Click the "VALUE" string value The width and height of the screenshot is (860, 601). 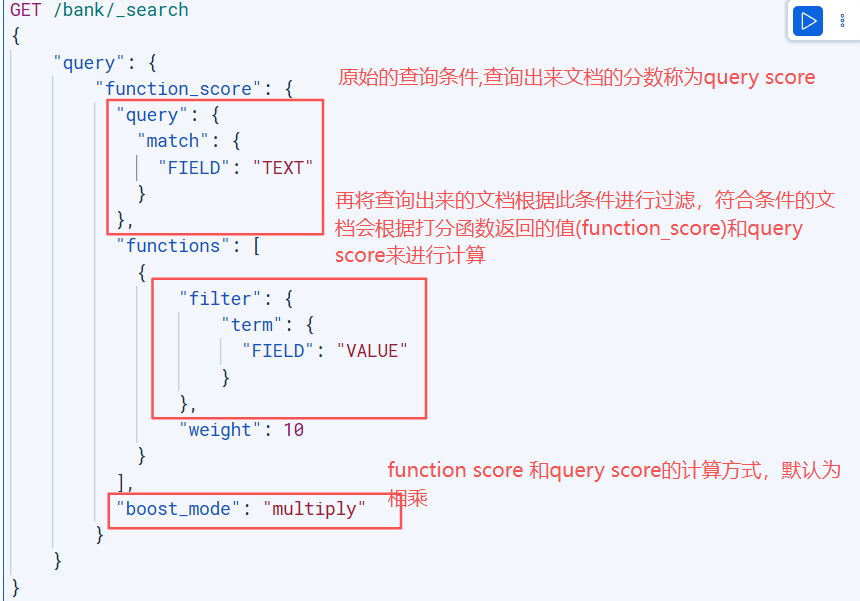tap(372, 351)
